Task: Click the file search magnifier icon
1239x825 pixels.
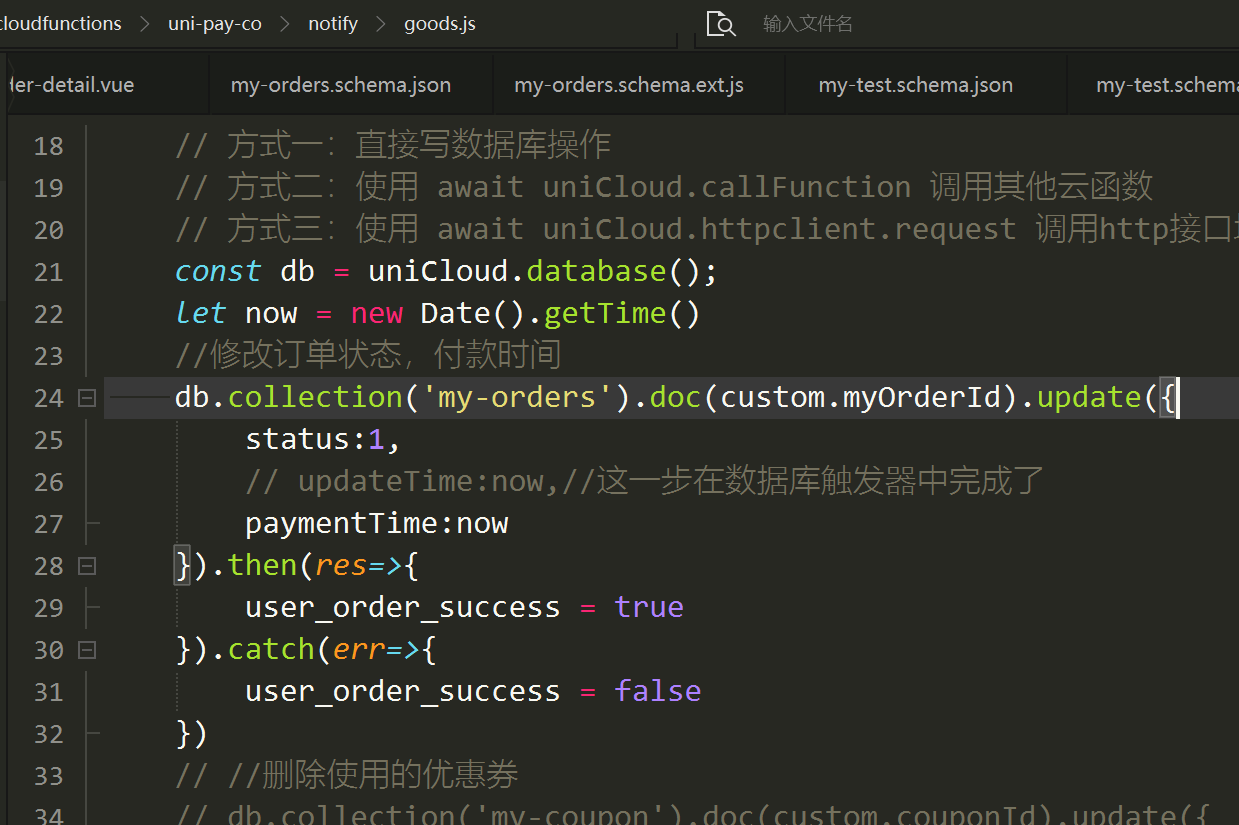Action: [720, 24]
